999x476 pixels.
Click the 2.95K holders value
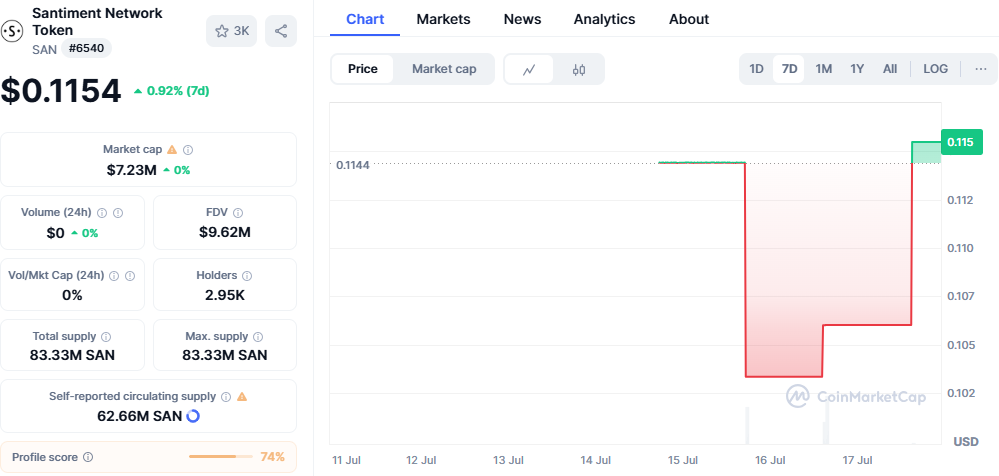[x=225, y=295]
